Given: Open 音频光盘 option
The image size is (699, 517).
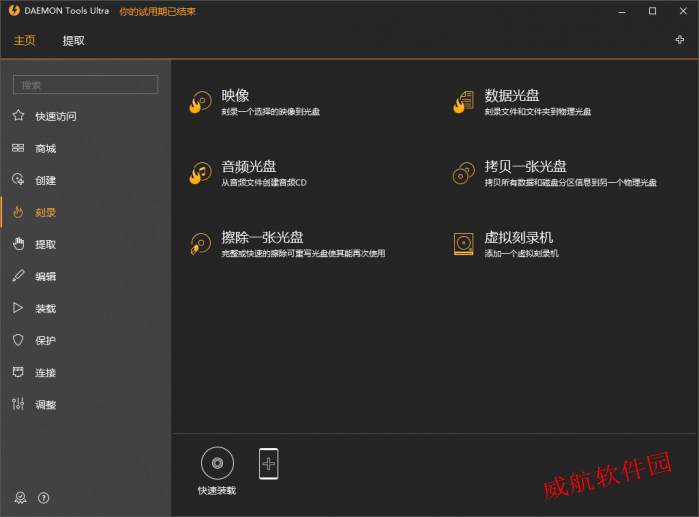Looking at the screenshot, I should [x=249, y=166].
